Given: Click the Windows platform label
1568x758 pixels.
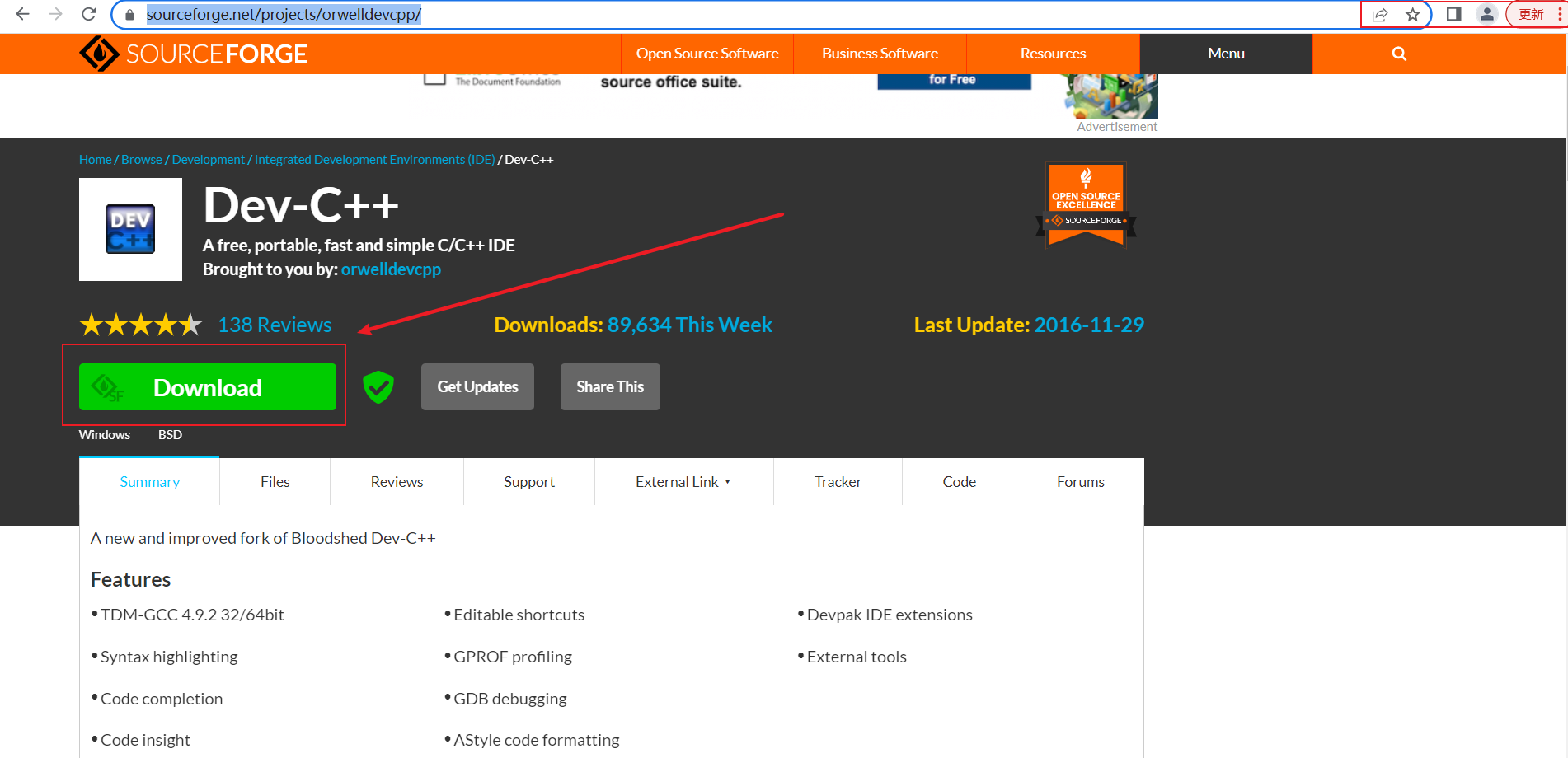Looking at the screenshot, I should [105, 435].
